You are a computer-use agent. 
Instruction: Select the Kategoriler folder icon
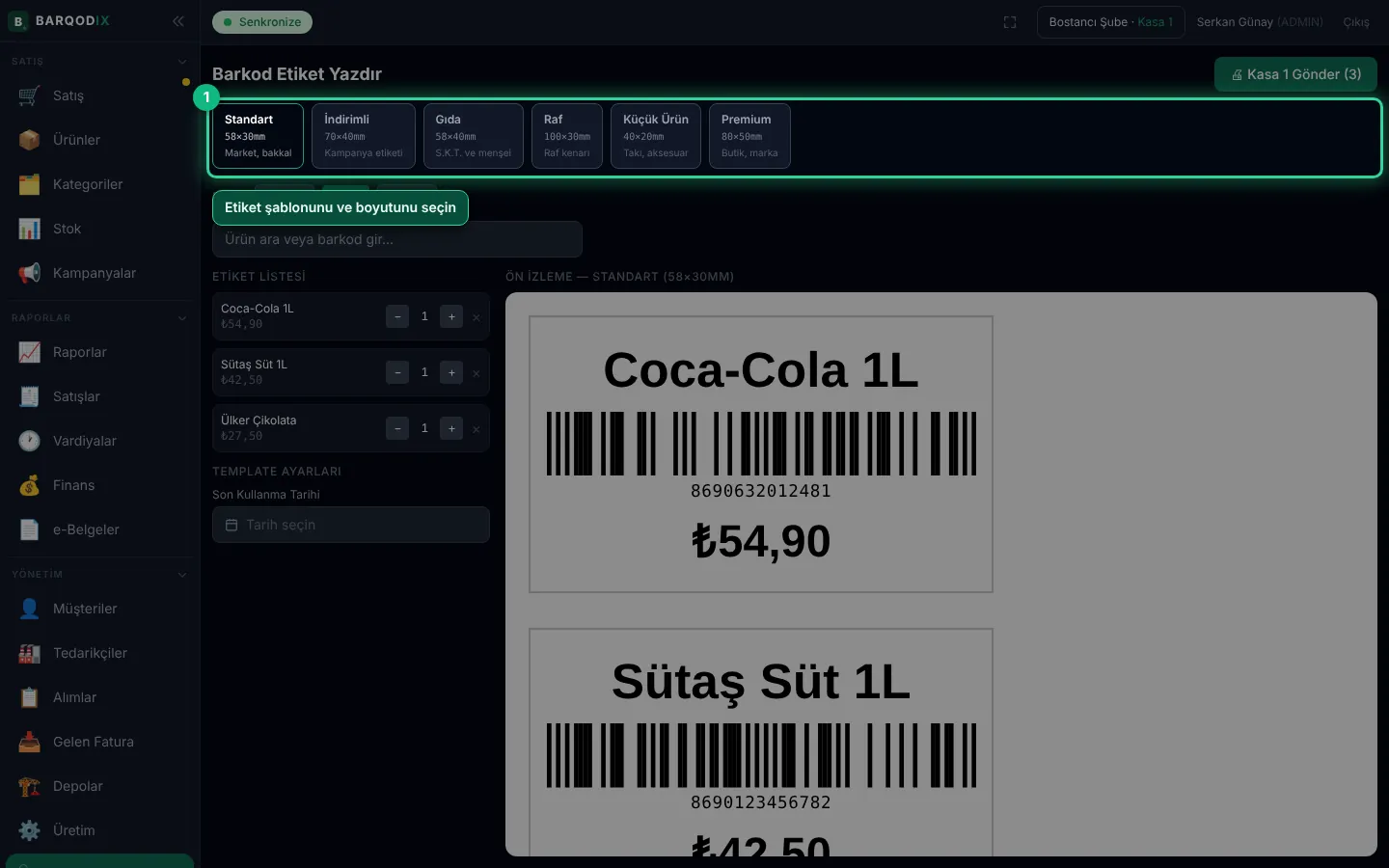click(x=29, y=184)
